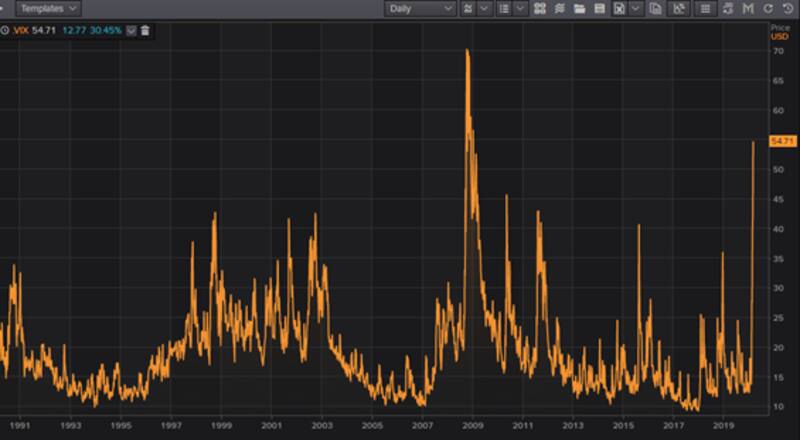The width and height of the screenshot is (800, 440).
Task: Open the Daily interval dropdown
Action: coord(420,8)
